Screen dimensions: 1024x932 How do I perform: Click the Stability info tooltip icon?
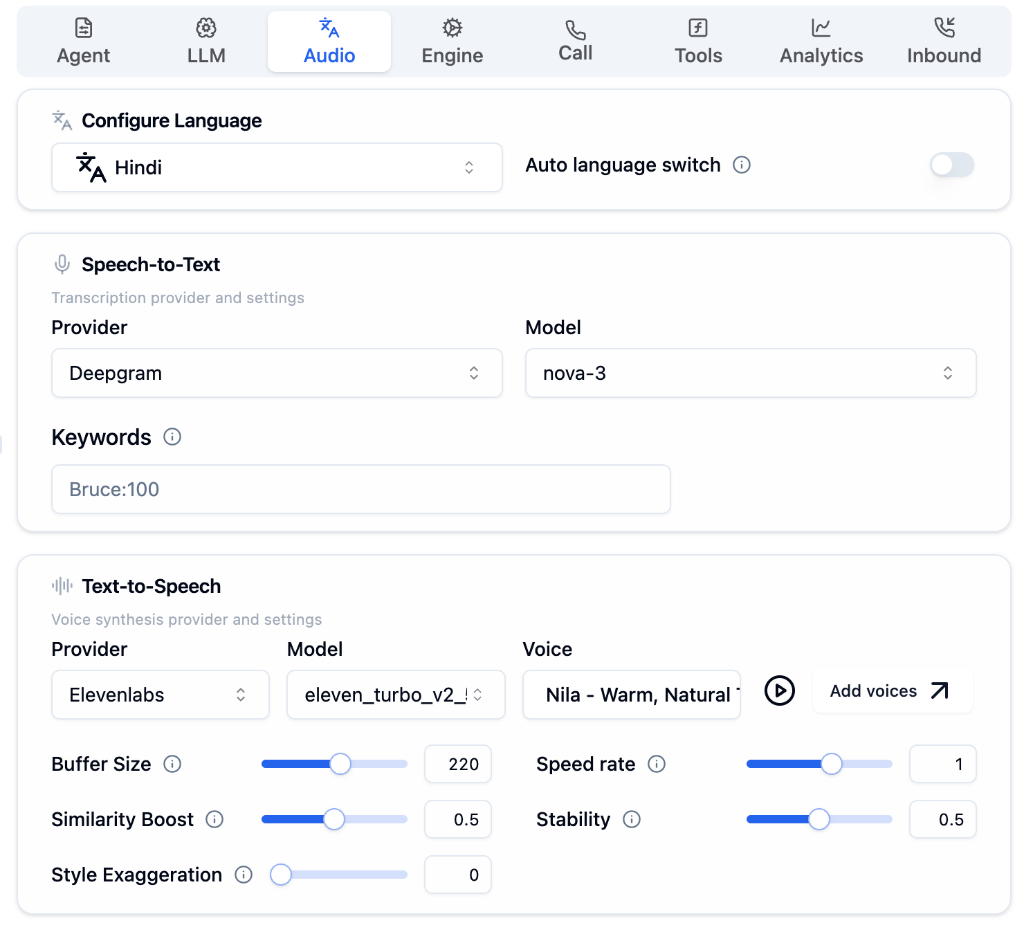pos(631,819)
